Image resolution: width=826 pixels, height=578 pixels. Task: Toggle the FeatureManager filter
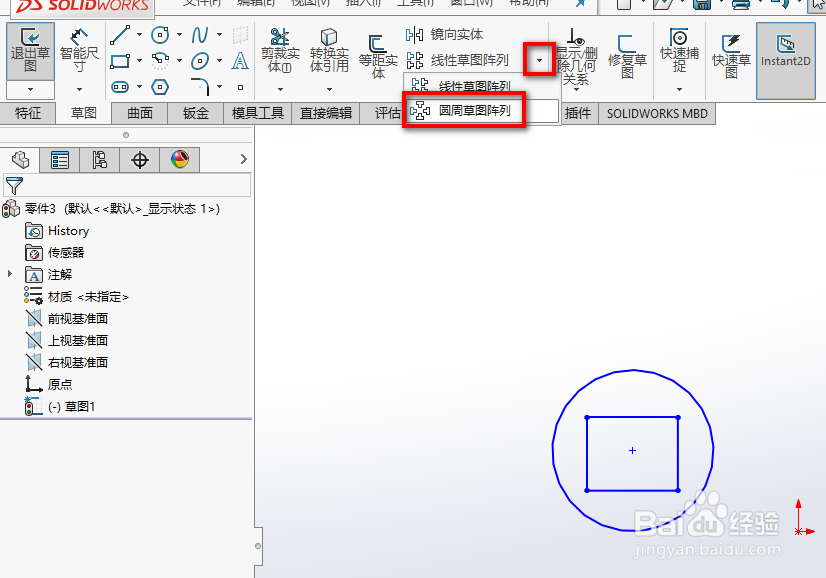[x=16, y=184]
